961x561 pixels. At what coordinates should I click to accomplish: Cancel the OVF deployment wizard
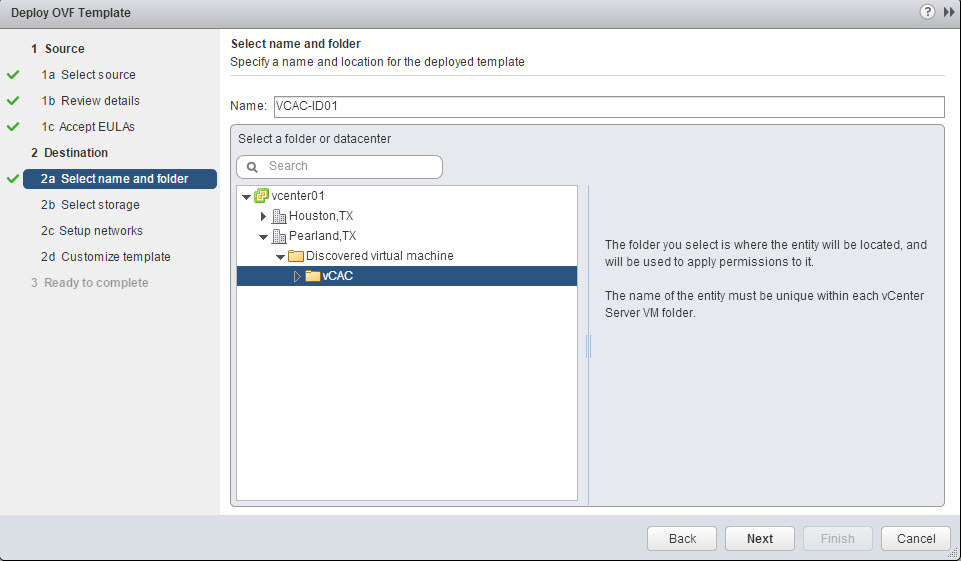(915, 538)
